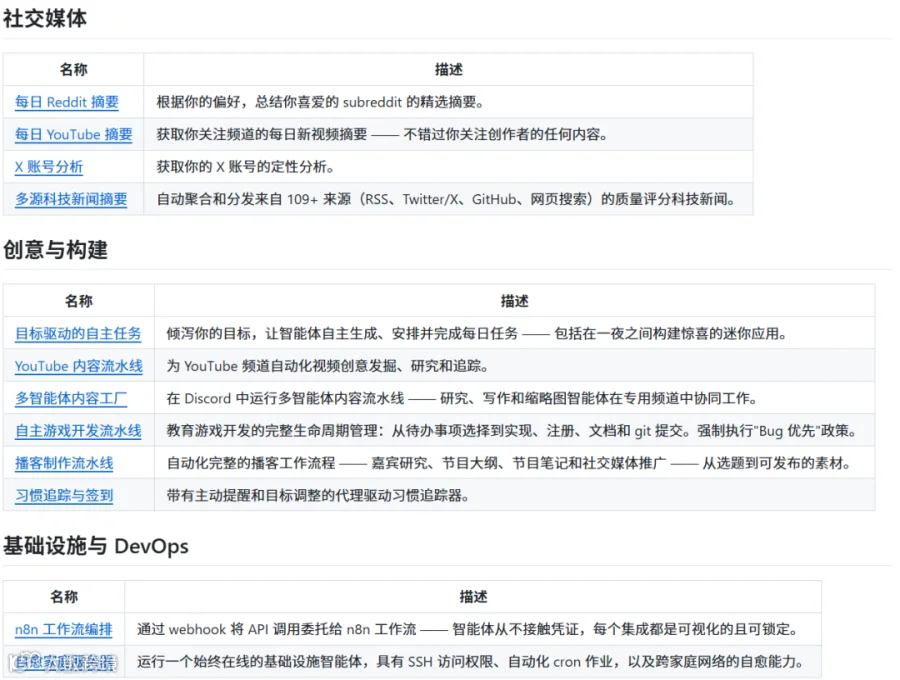900x680 pixels.
Task: Click the 社交媒体 section heading
Action: pos(45,18)
